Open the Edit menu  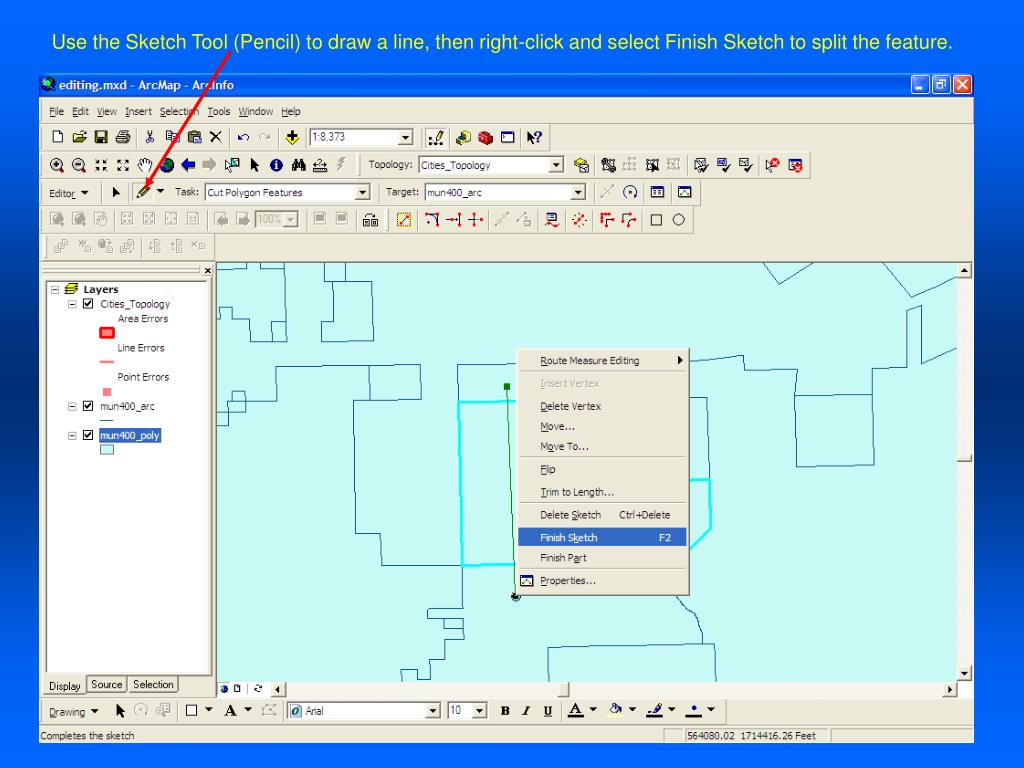point(80,112)
